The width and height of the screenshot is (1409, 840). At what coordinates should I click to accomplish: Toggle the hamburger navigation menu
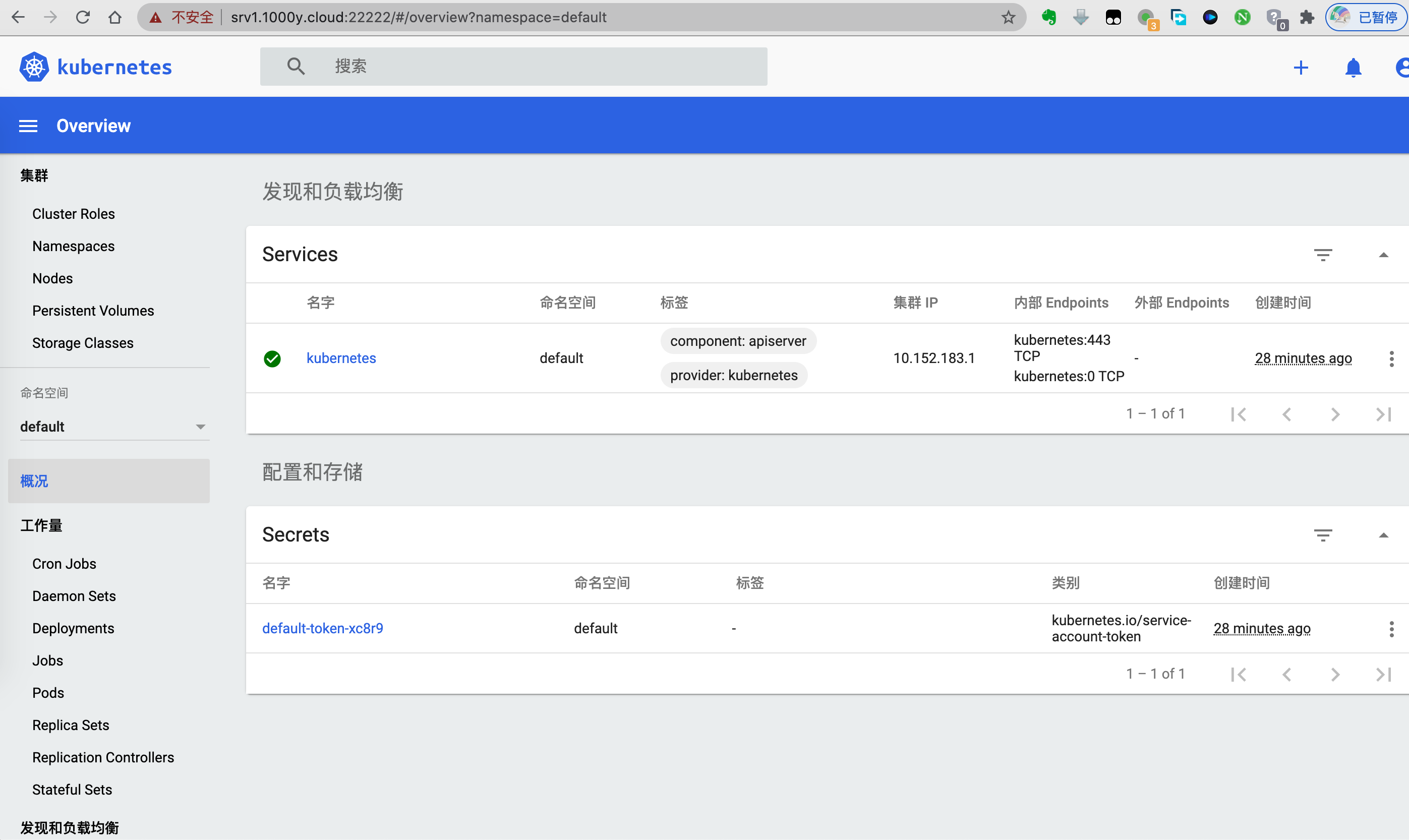[x=28, y=126]
